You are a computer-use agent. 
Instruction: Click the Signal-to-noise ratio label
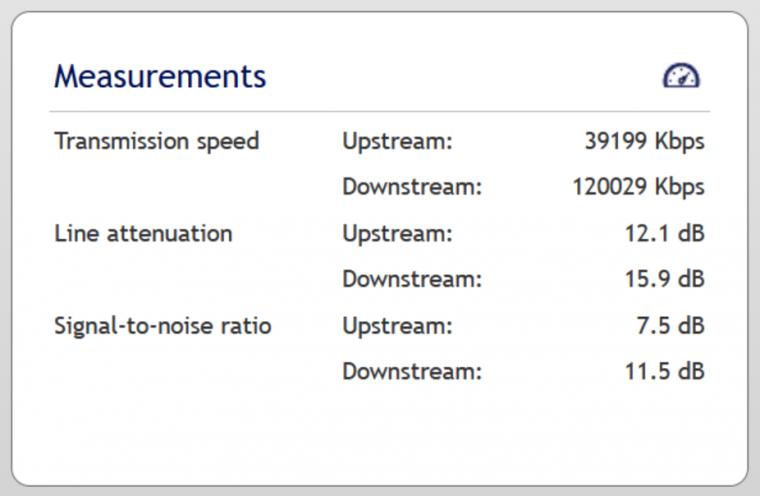pos(162,326)
